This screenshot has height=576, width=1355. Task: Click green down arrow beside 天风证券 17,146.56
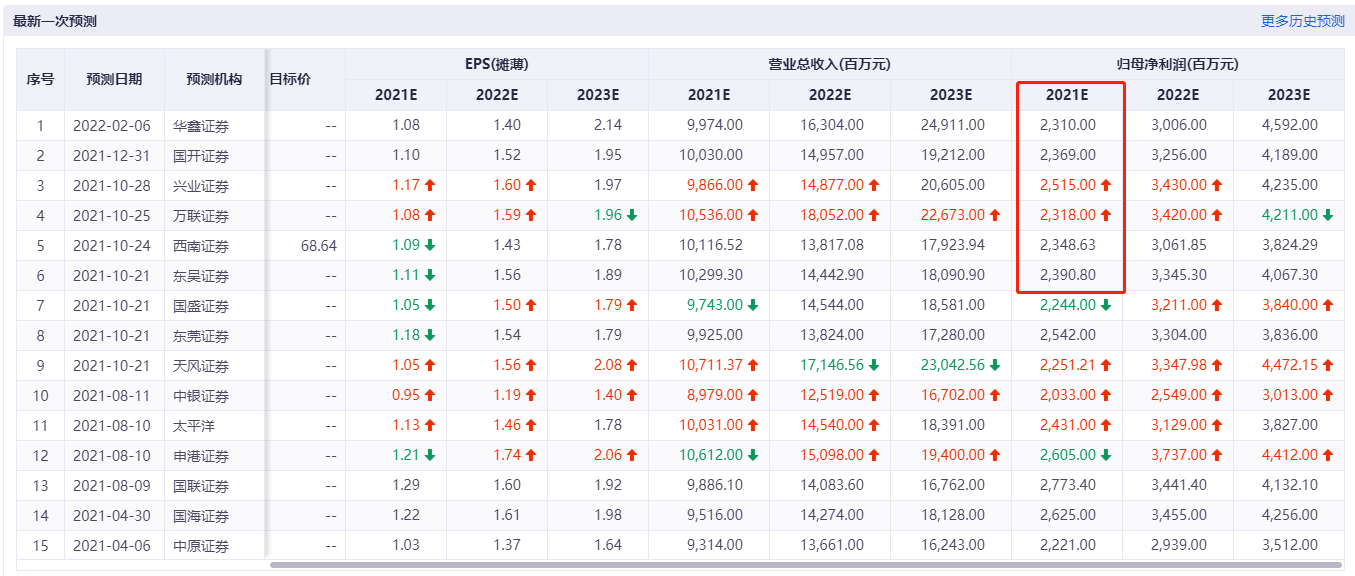click(874, 365)
